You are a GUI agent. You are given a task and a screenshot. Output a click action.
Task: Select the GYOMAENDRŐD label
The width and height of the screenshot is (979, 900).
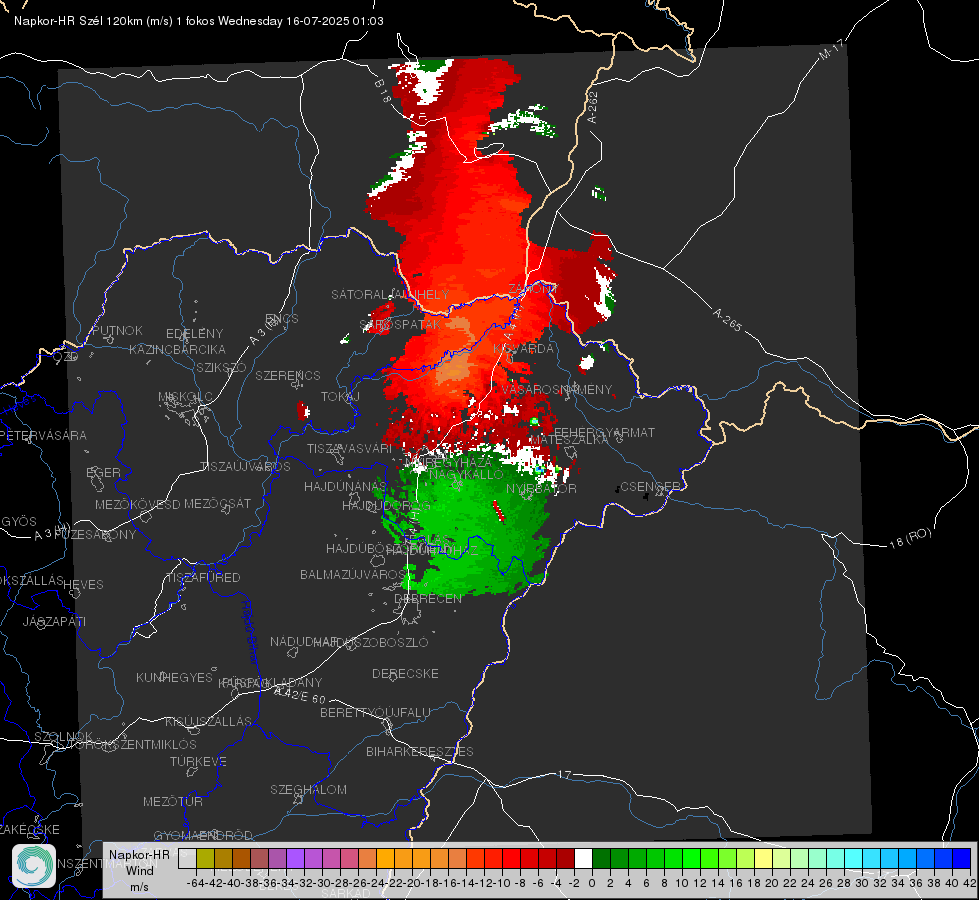(x=203, y=836)
